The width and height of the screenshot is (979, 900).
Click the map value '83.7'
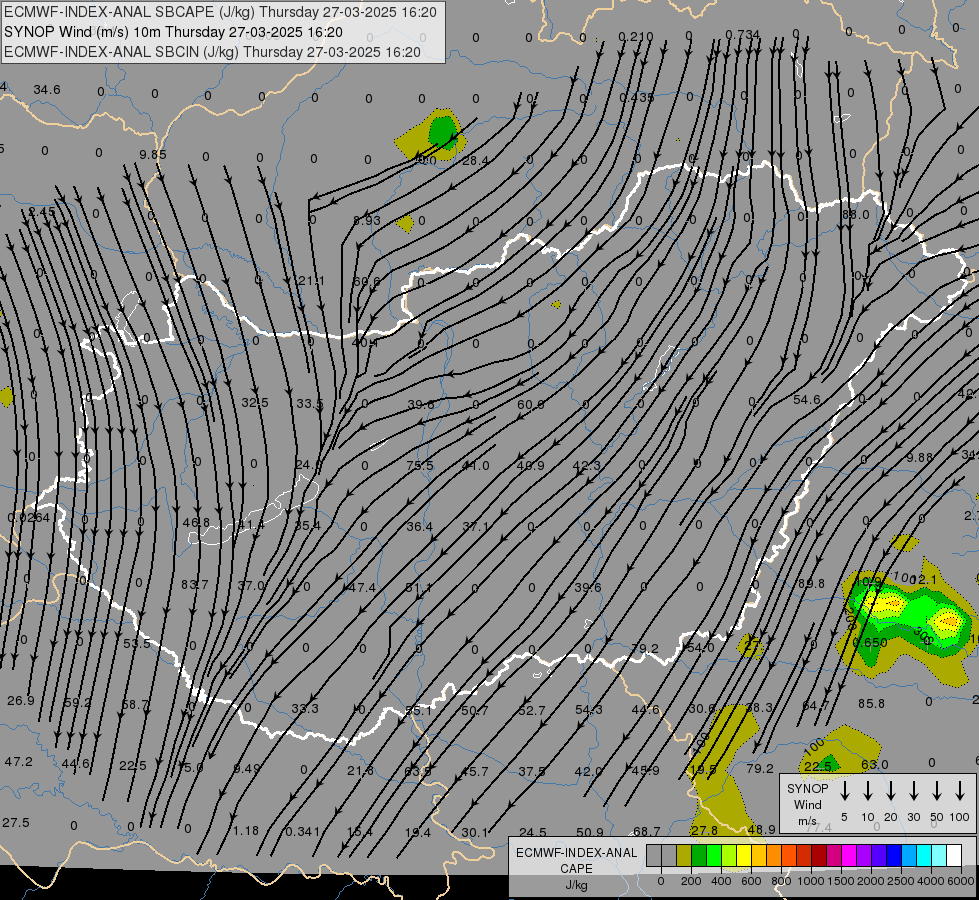tap(195, 585)
